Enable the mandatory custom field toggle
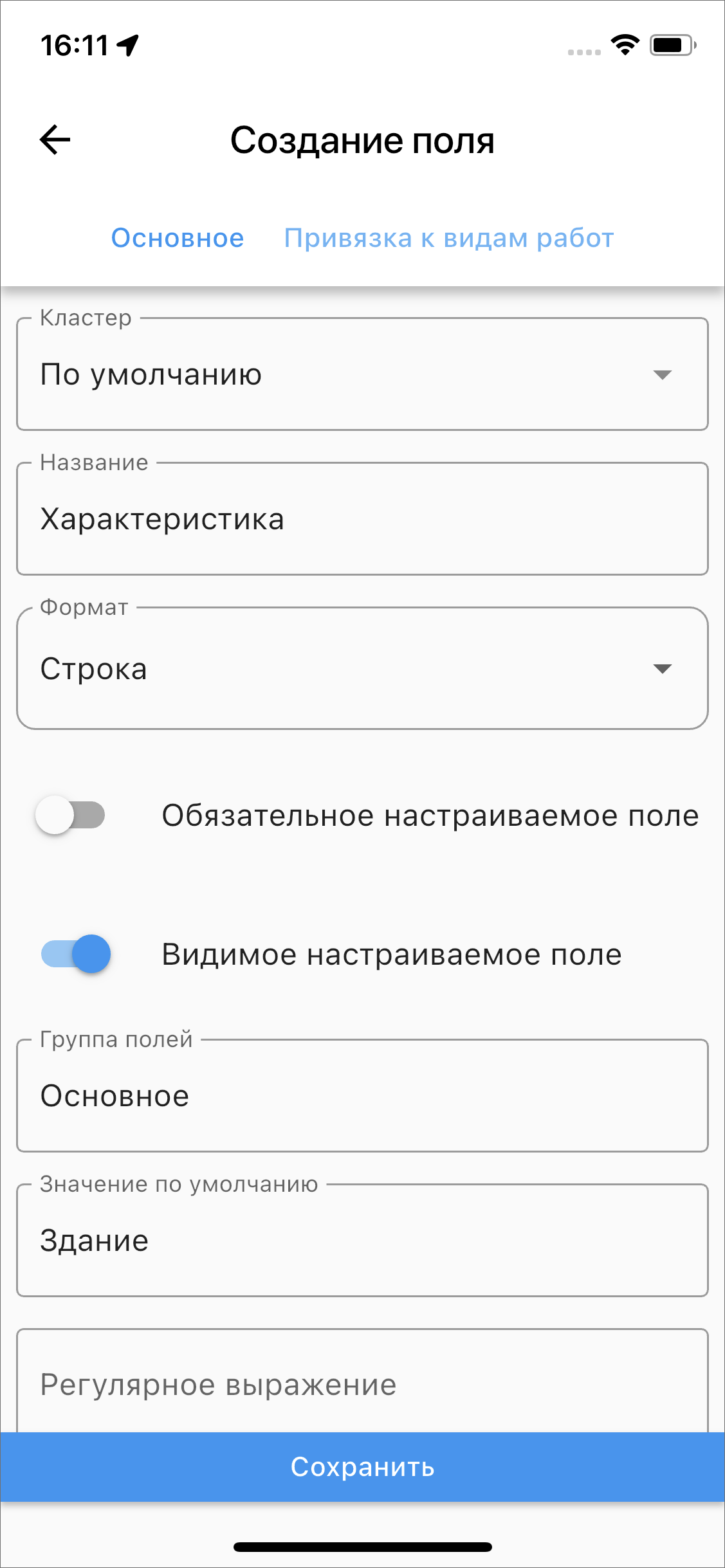This screenshot has width=725, height=1568. (71, 815)
